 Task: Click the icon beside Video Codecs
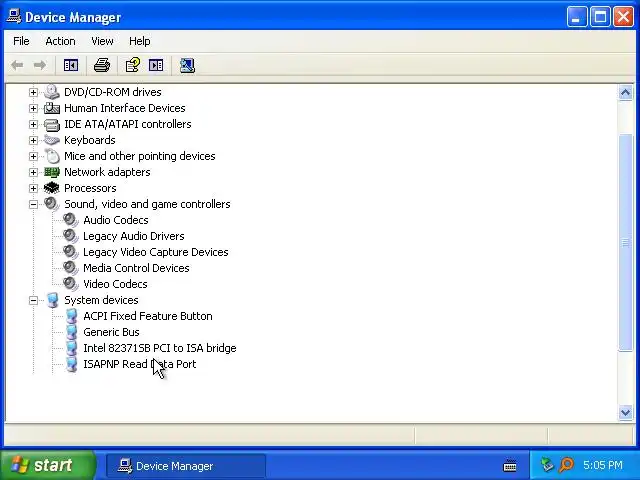coord(71,284)
